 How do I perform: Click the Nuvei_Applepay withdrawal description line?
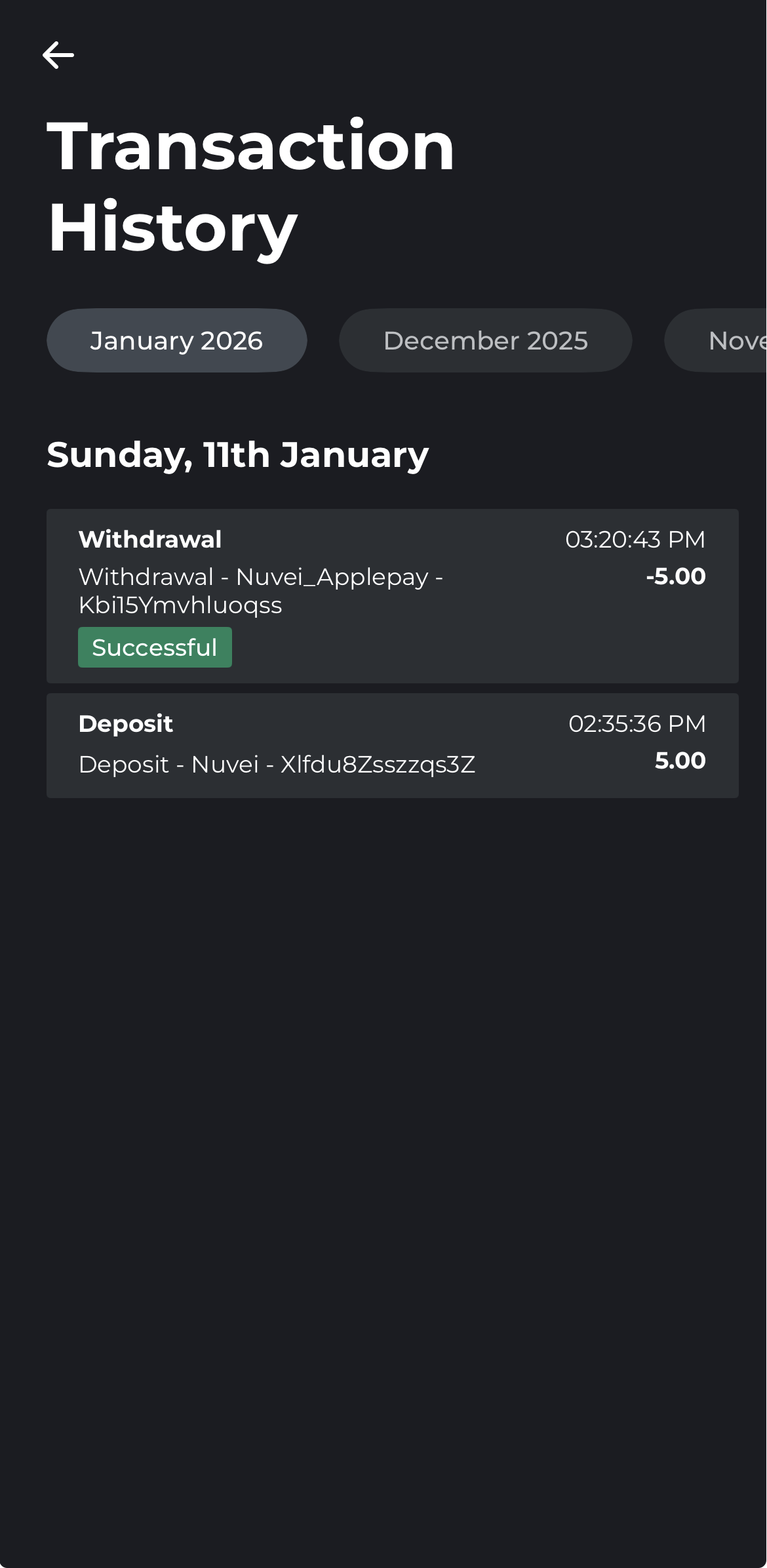pyautogui.click(x=260, y=577)
